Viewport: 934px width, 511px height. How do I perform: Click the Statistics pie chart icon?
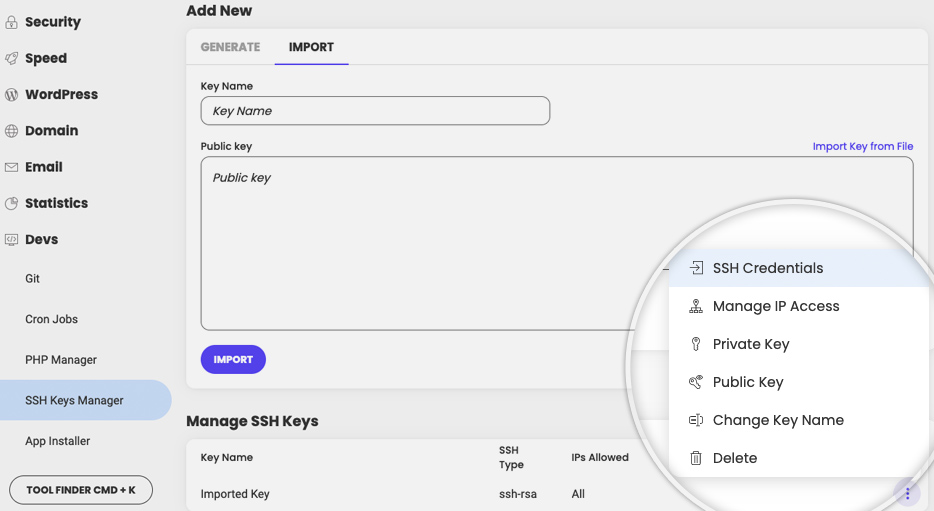(11, 204)
